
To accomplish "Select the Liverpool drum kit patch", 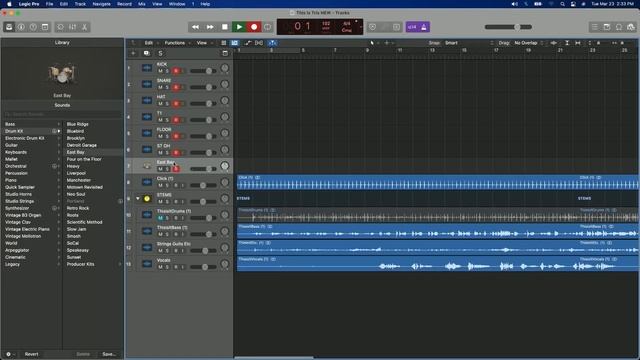I will pyautogui.click(x=76, y=173).
